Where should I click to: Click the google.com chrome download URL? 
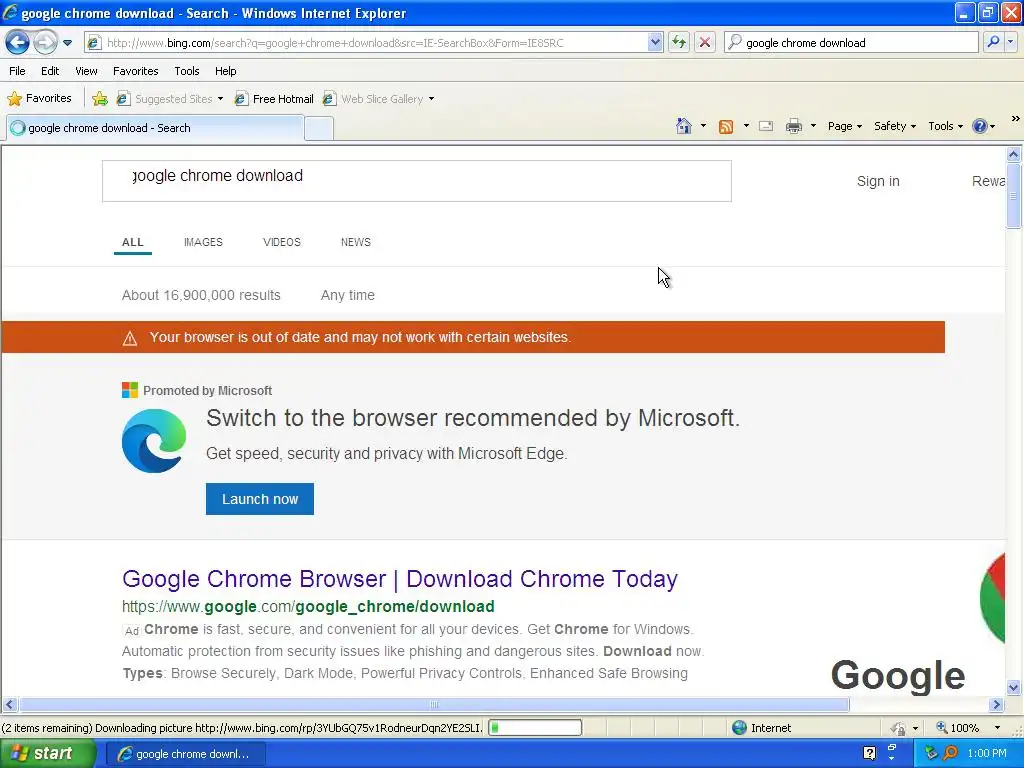308,607
